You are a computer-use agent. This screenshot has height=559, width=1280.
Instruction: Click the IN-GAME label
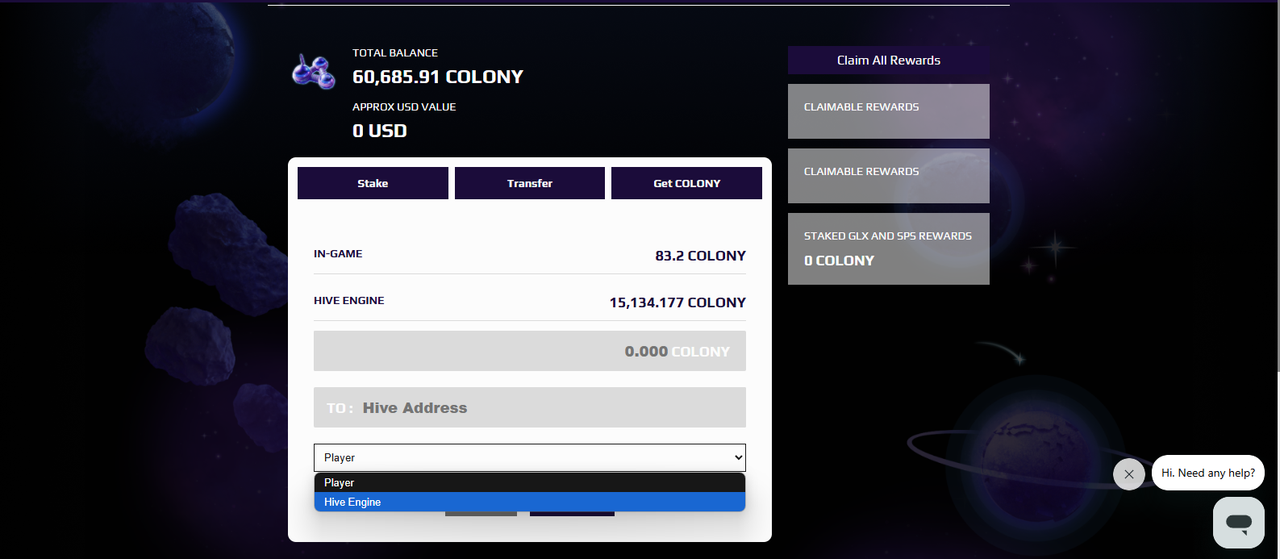[338, 254]
